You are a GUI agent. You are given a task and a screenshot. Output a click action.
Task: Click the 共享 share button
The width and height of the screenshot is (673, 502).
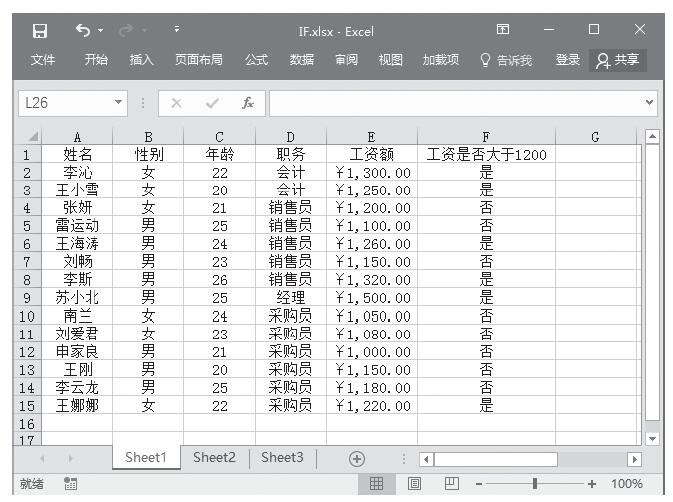(x=617, y=60)
